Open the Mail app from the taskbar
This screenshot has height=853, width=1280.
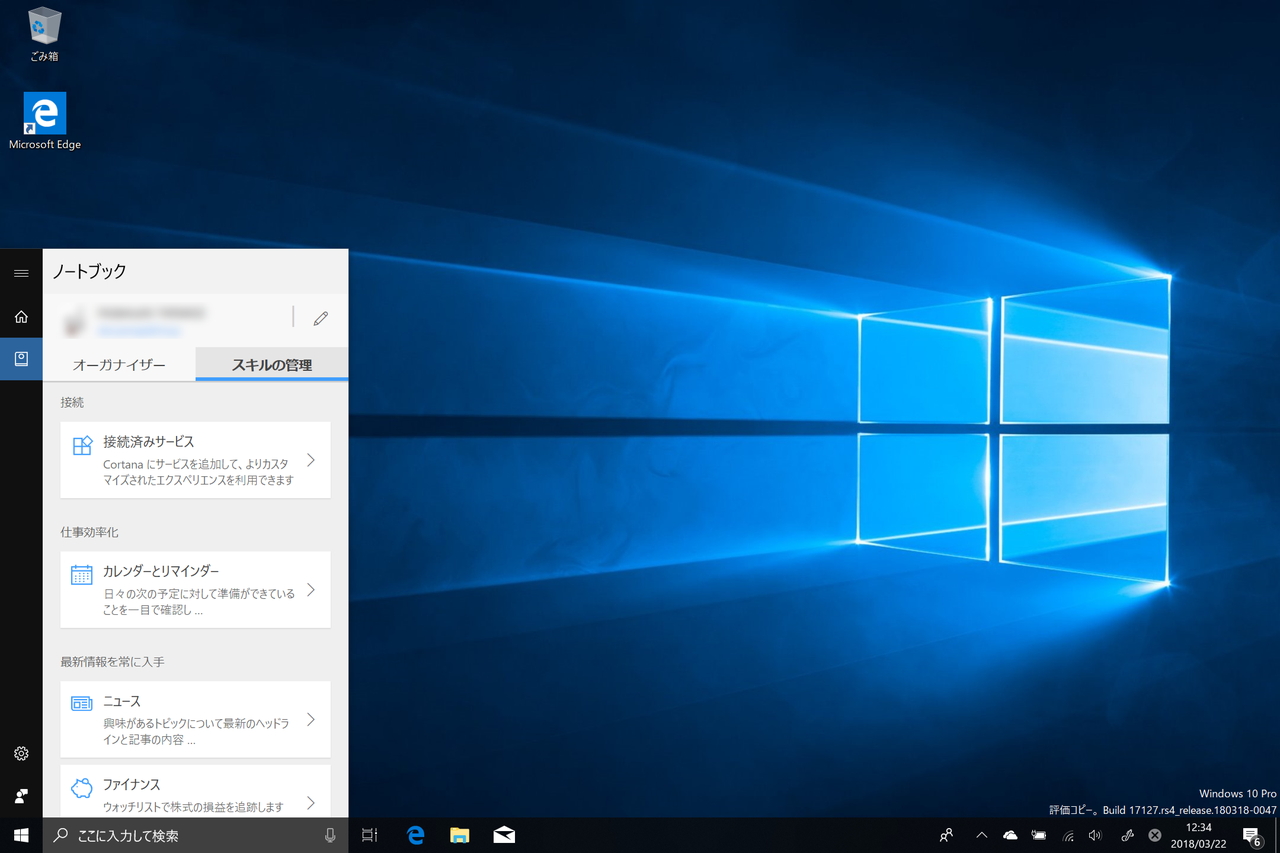point(503,834)
